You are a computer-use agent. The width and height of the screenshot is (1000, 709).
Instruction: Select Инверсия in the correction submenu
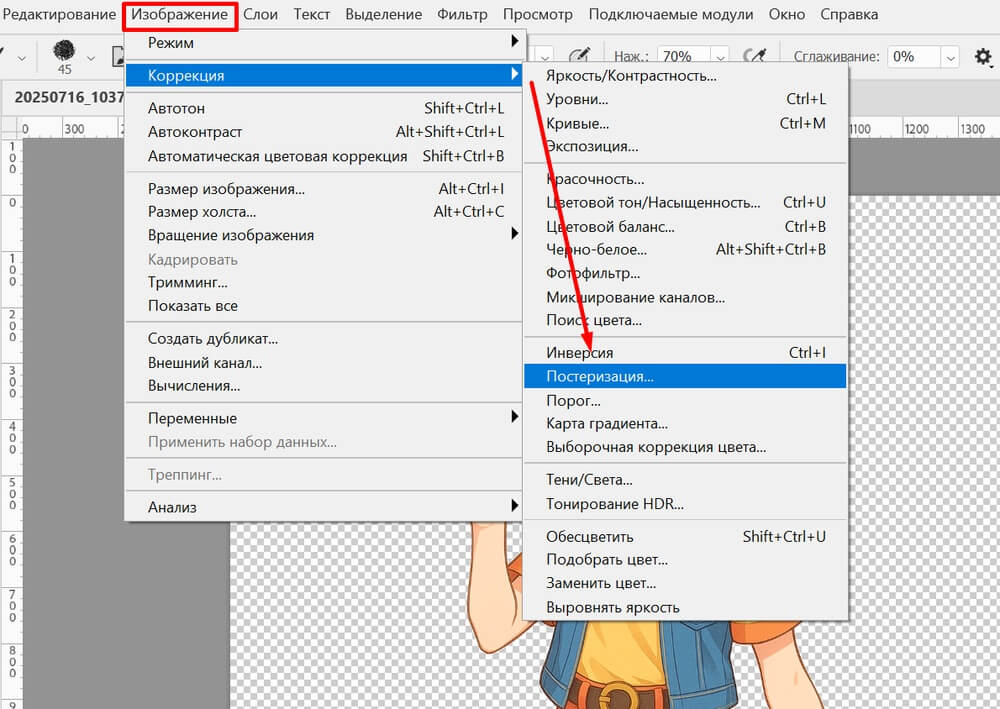tap(580, 353)
